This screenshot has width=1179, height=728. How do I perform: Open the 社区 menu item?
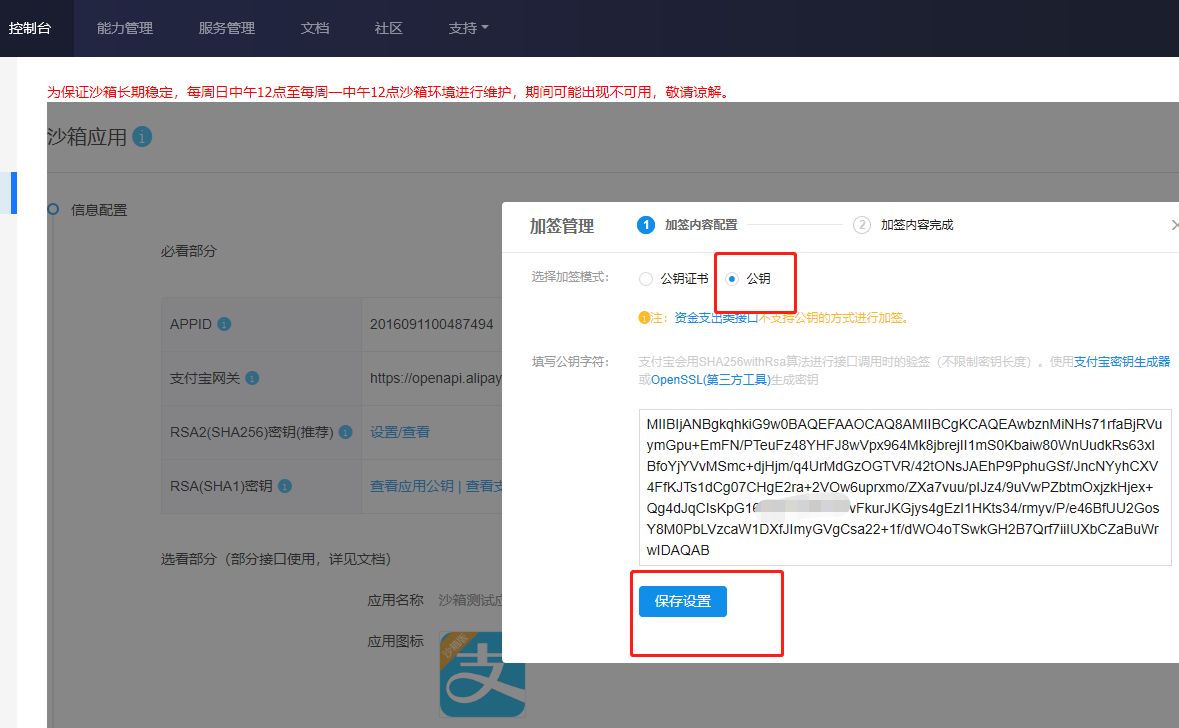389,28
